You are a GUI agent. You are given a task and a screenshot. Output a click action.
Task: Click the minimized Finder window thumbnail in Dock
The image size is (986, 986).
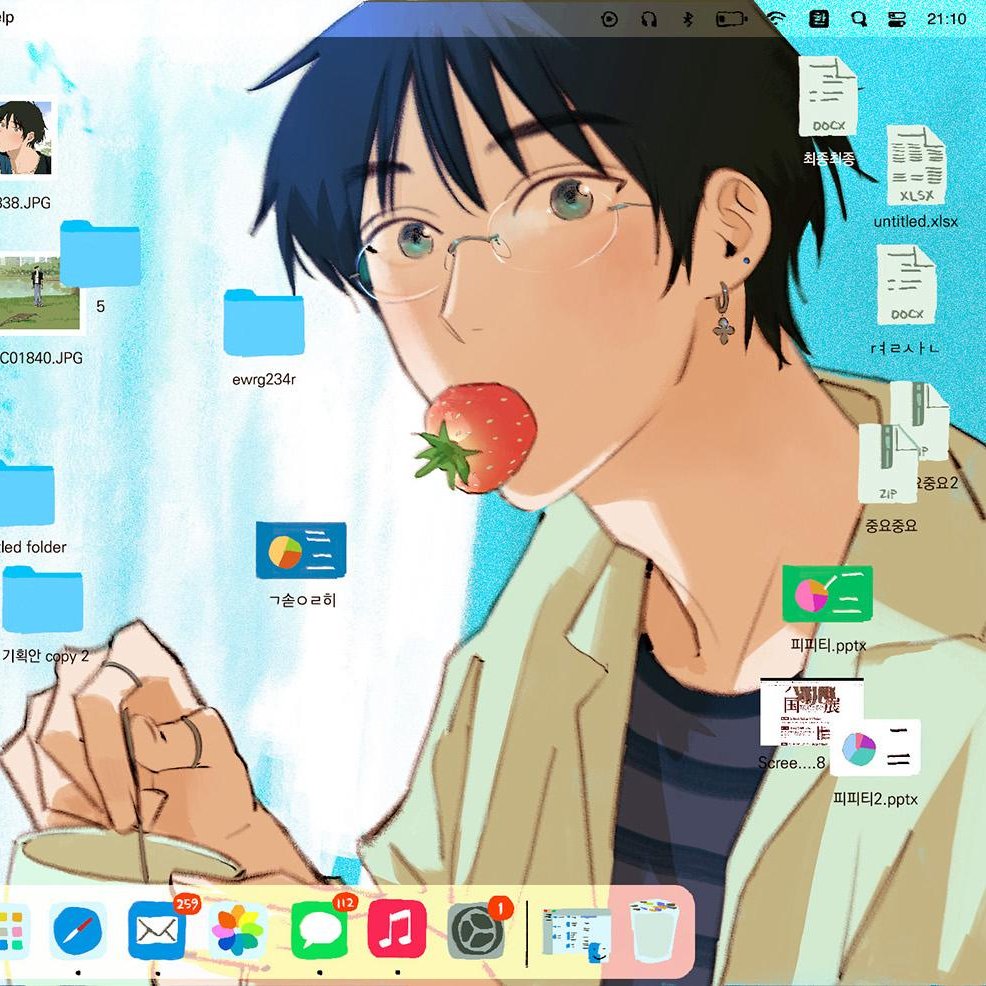tap(577, 935)
